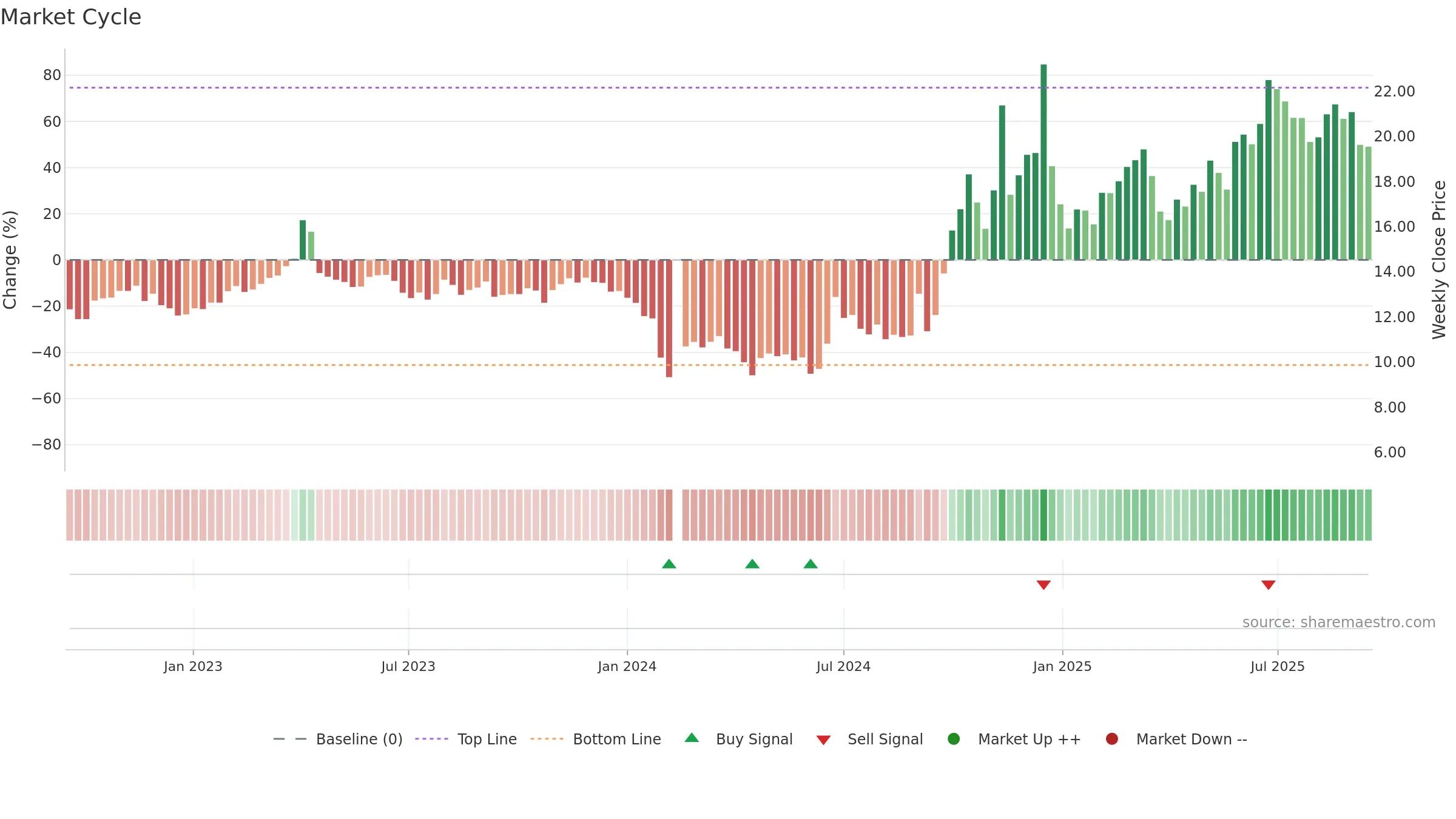Click the Market Up ++ legend entry

pos(1014,739)
